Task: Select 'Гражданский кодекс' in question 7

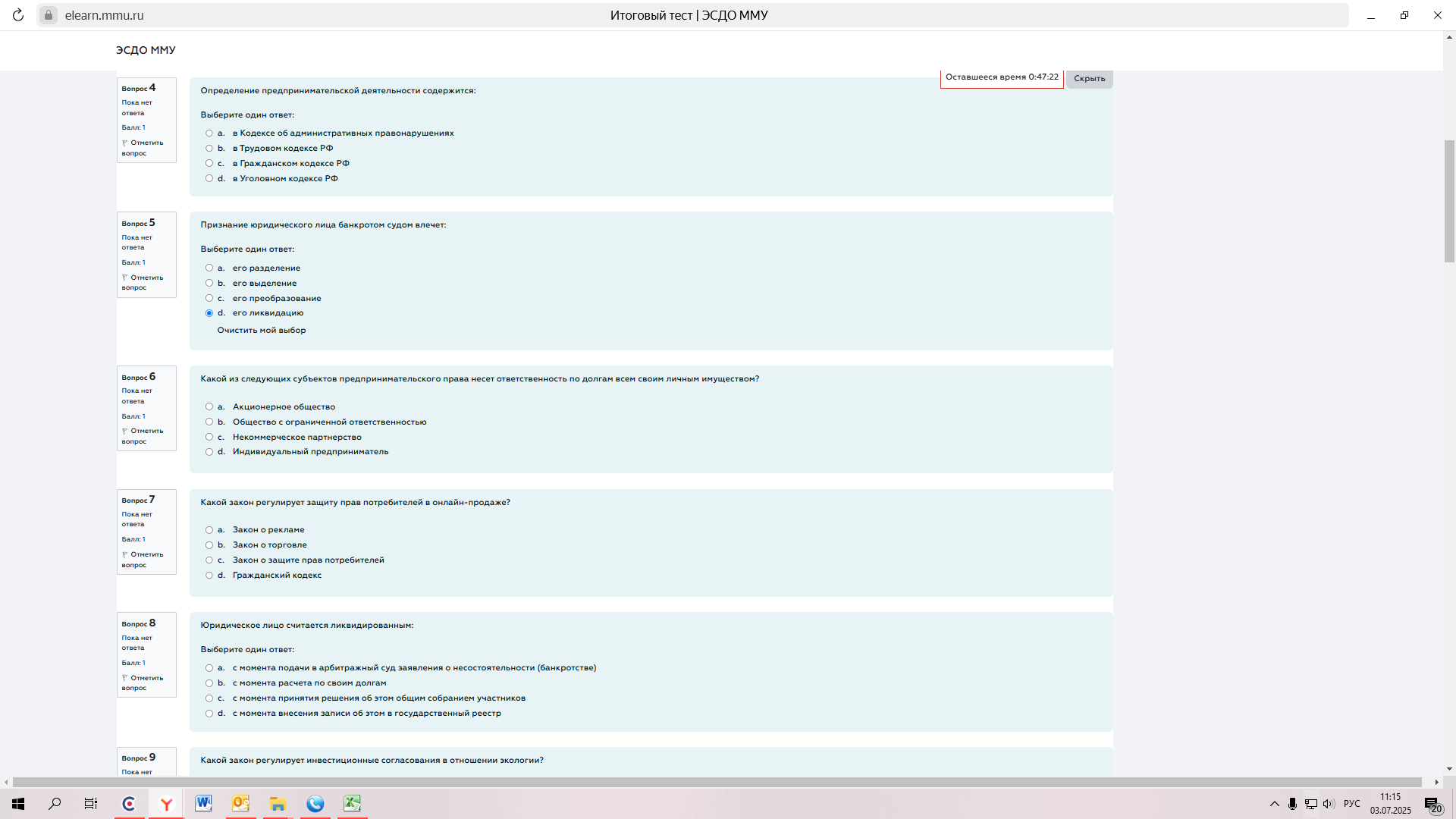Action: (x=209, y=576)
